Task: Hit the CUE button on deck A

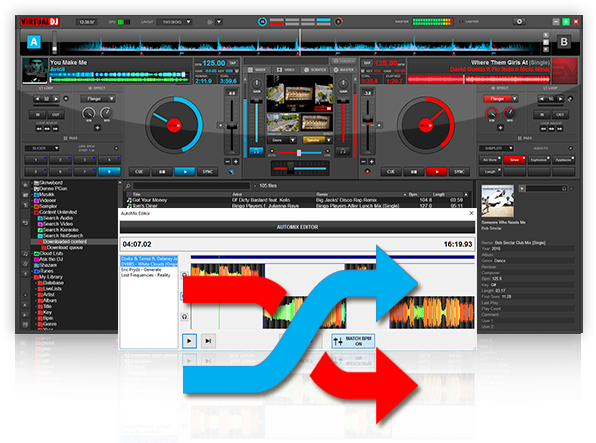Action: [x=139, y=171]
